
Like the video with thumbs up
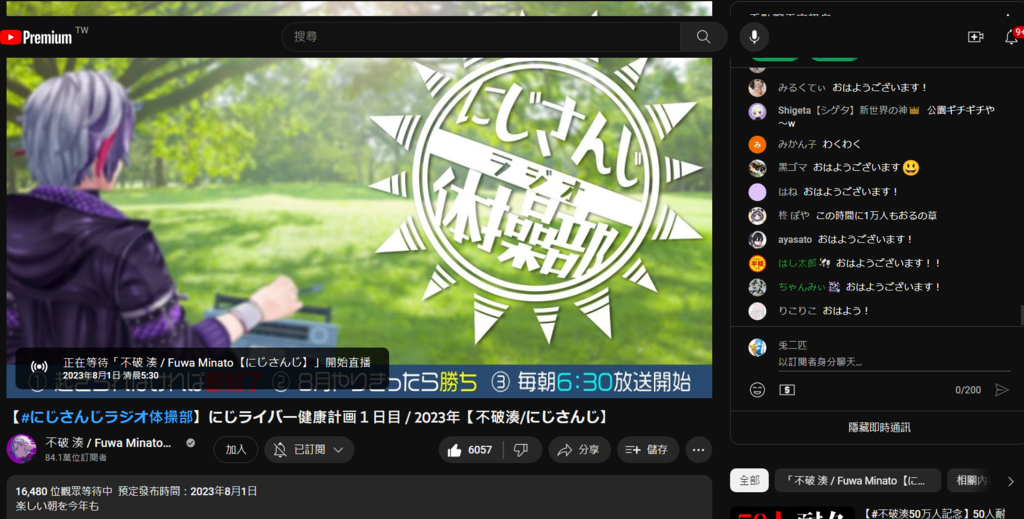point(470,450)
